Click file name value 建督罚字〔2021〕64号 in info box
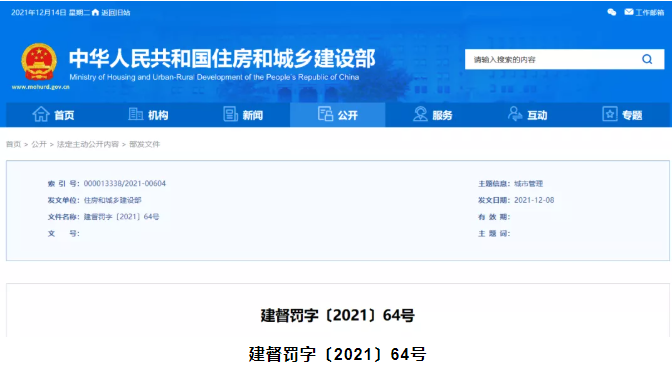This screenshot has width=672, height=366. click(x=121, y=217)
